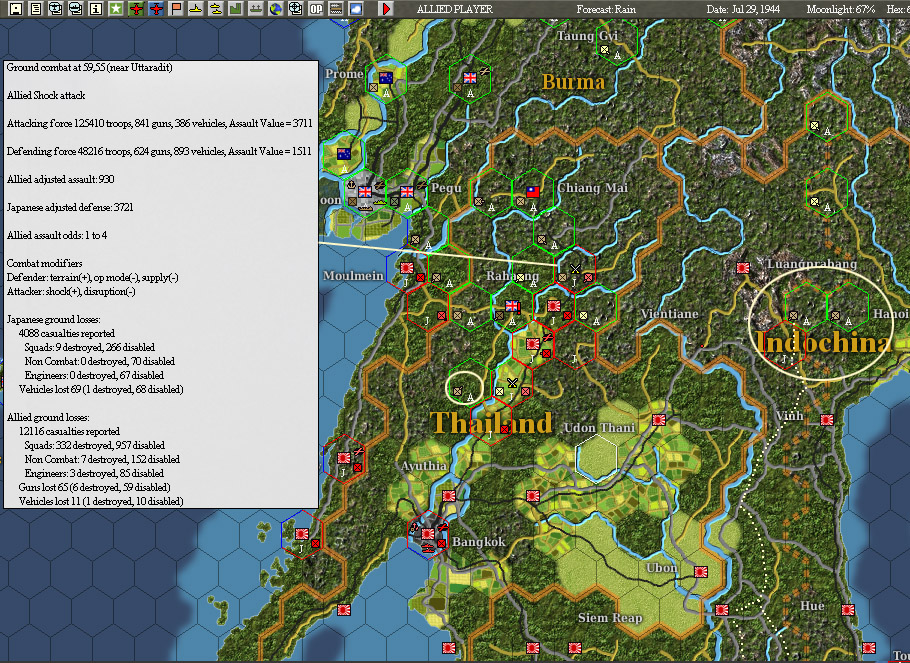Click the green land-mass toolbar icon

[x=236, y=9]
